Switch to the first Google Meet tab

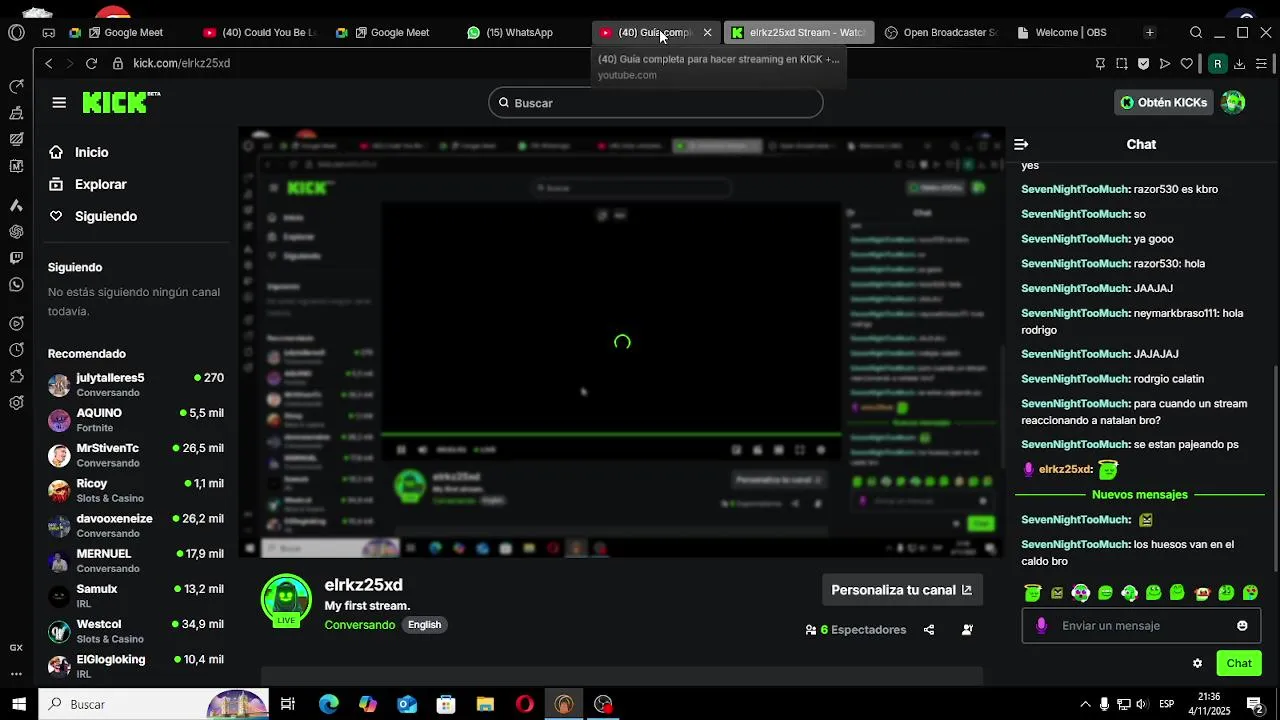pyautogui.click(x=125, y=32)
